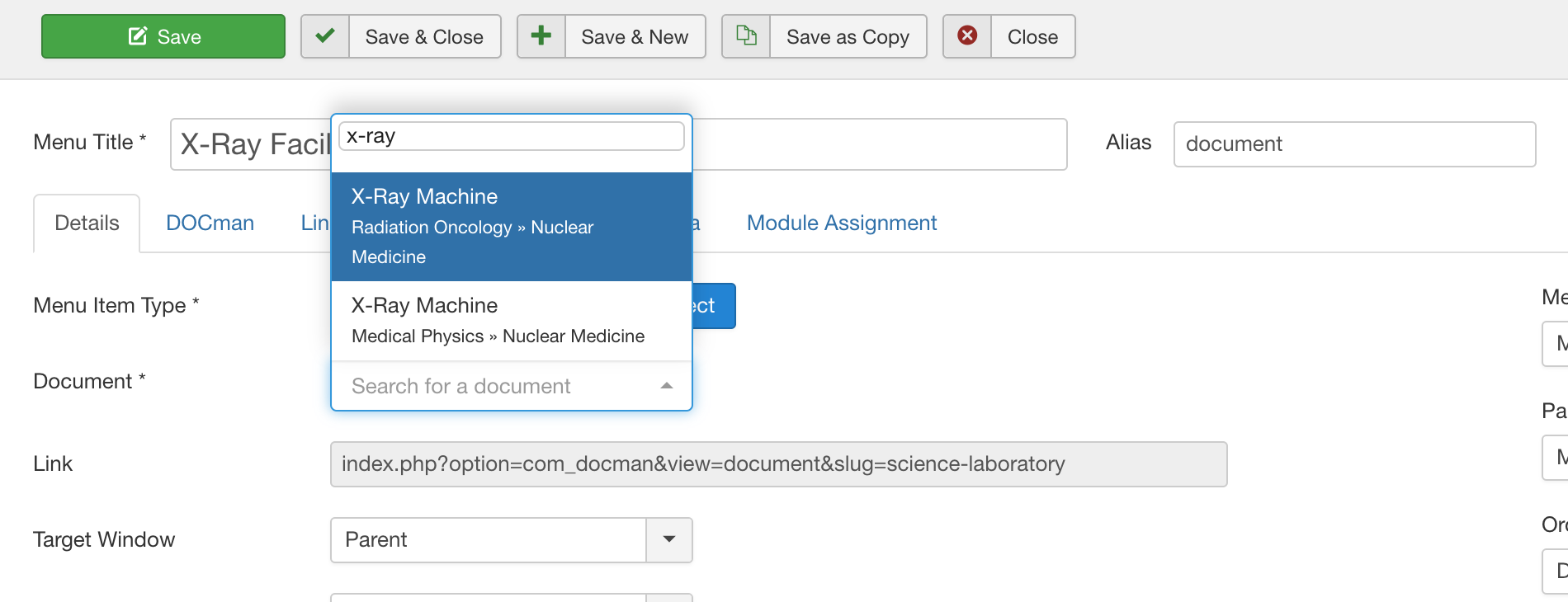
Task: Open the Details tab
Action: tap(87, 223)
